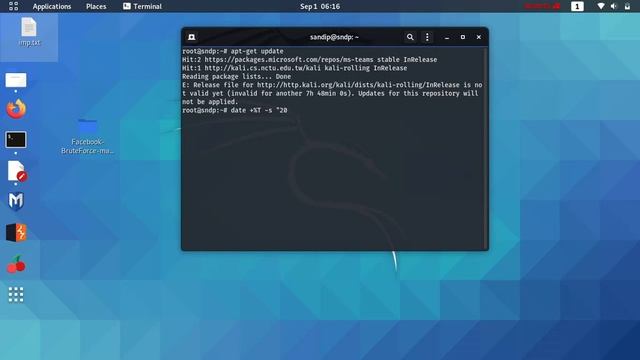Click the battery status icon in the top bar
The height and width of the screenshot is (360, 640).
pyautogui.click(x=627, y=6)
